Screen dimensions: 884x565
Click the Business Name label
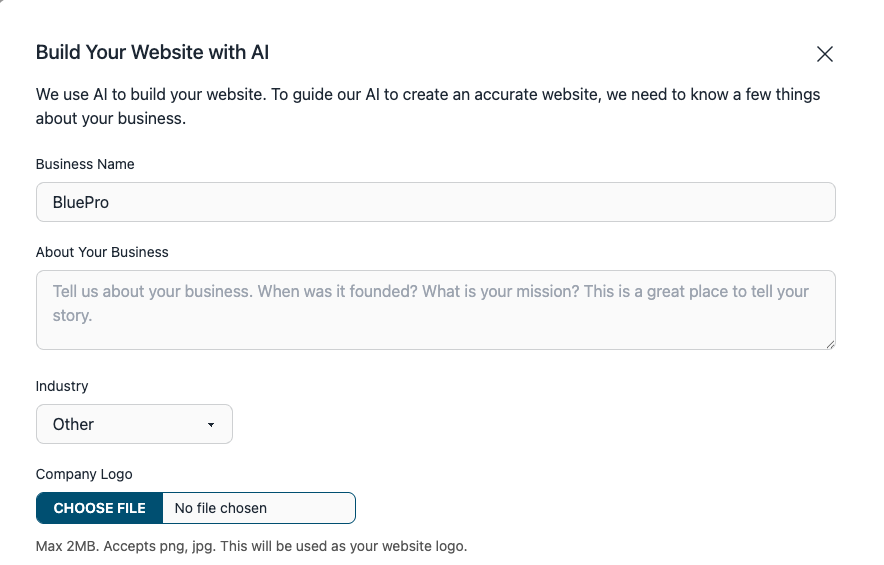pyautogui.click(x=85, y=164)
